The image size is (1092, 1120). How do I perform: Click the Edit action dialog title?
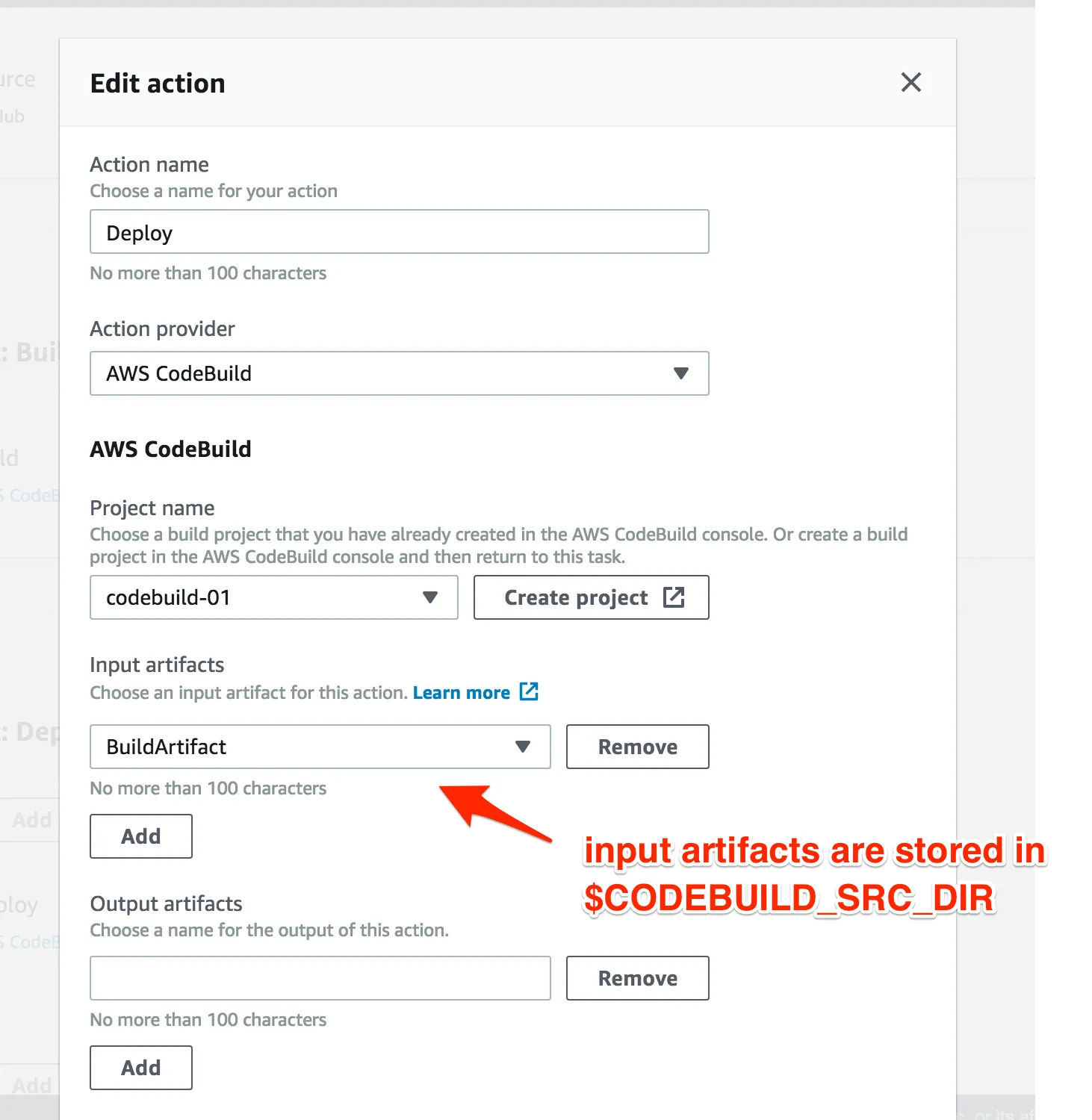click(158, 83)
